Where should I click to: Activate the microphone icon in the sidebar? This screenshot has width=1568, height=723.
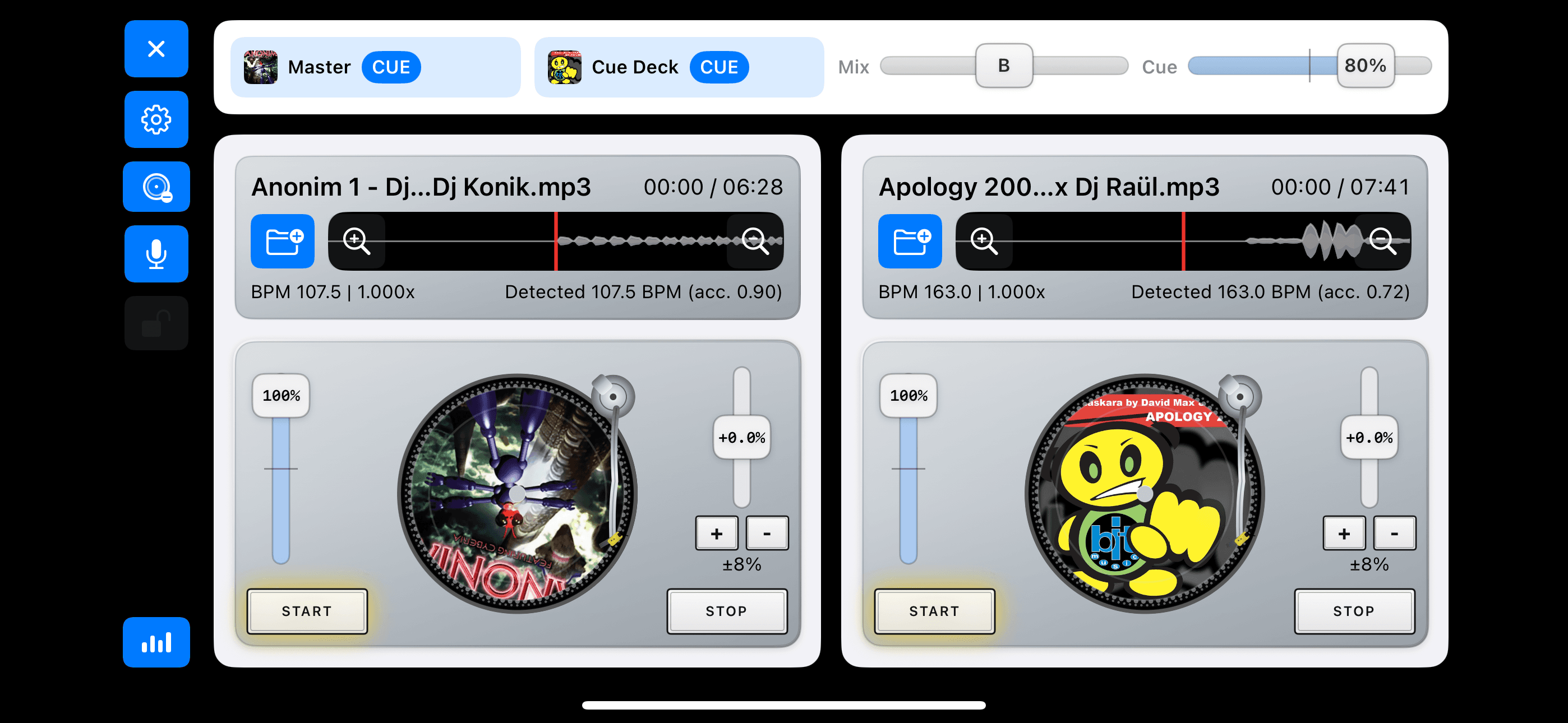[156, 254]
